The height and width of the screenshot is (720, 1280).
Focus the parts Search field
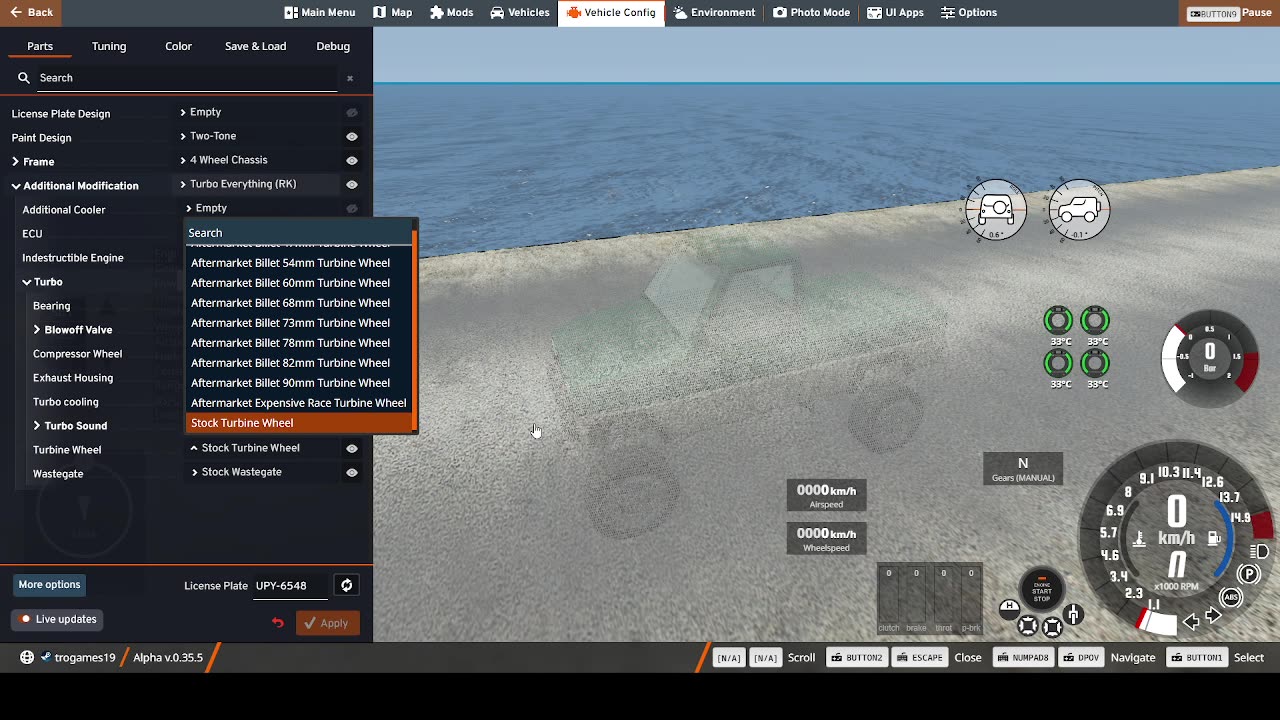point(185,78)
